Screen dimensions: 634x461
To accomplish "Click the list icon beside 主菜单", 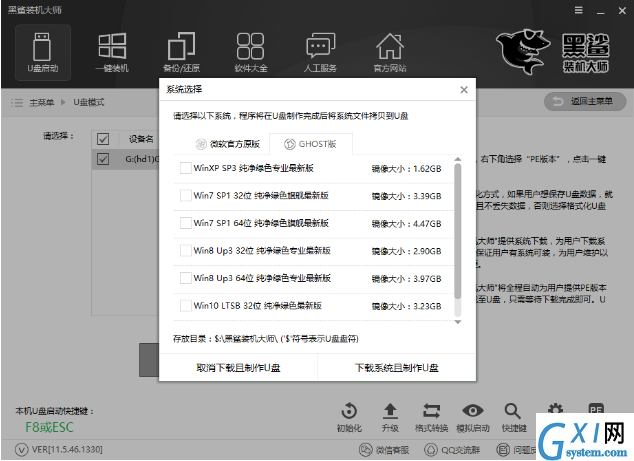I will point(17,103).
